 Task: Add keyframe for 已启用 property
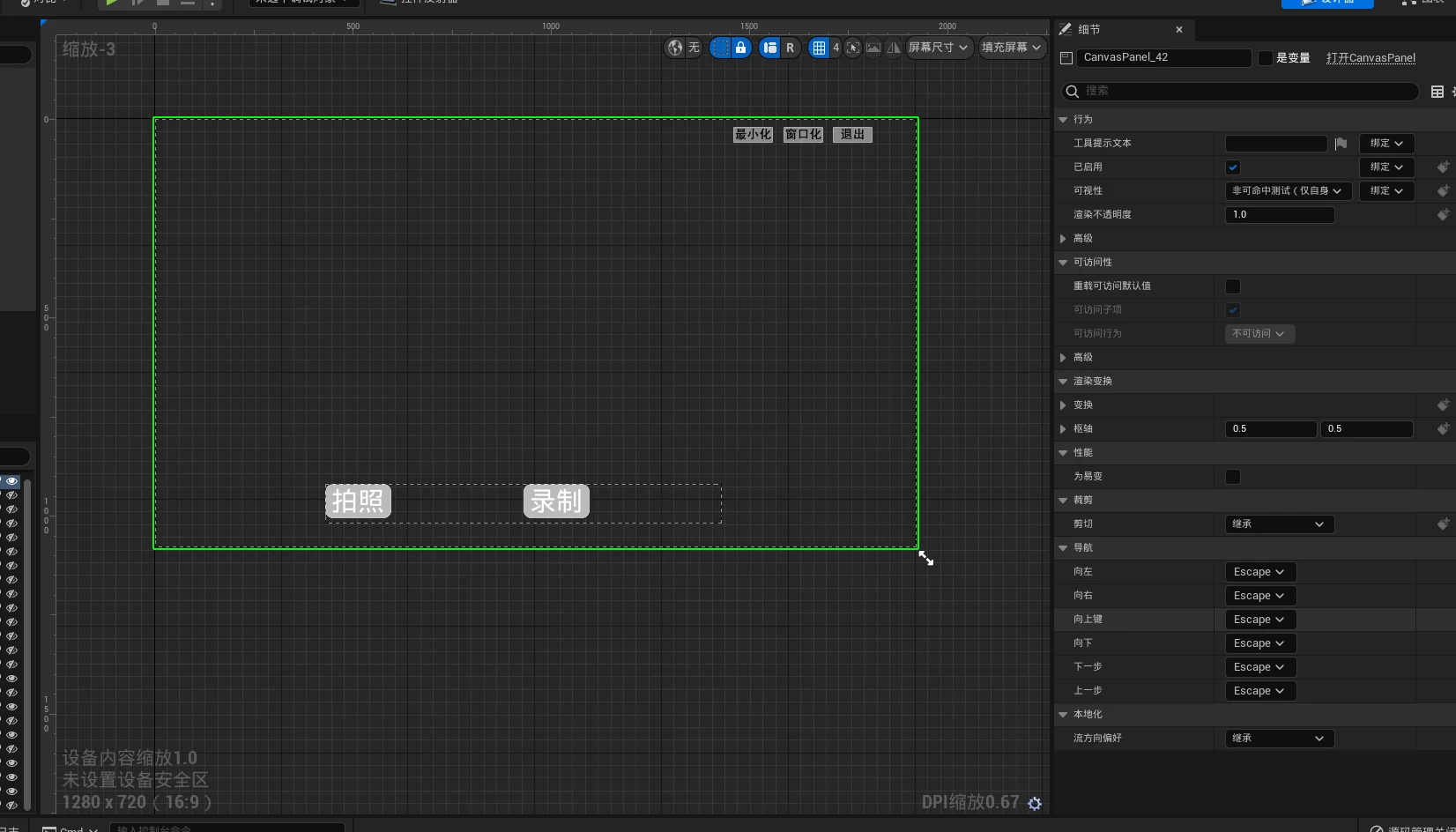pyautogui.click(x=1443, y=167)
